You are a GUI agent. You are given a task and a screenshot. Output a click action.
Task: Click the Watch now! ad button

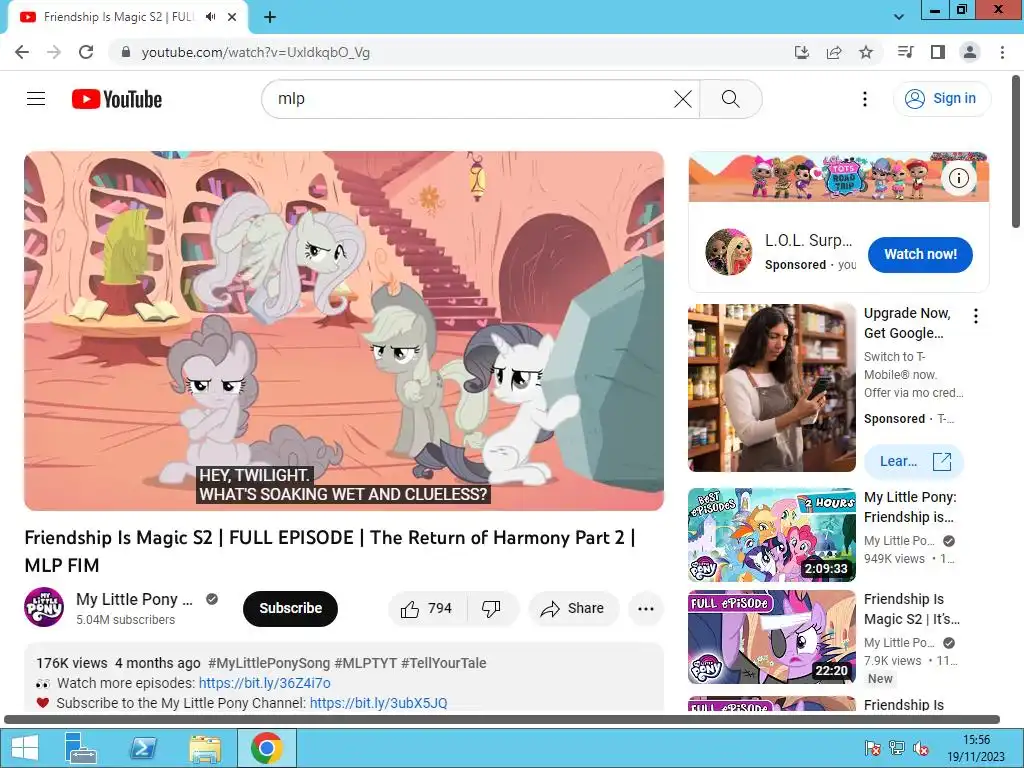click(920, 254)
